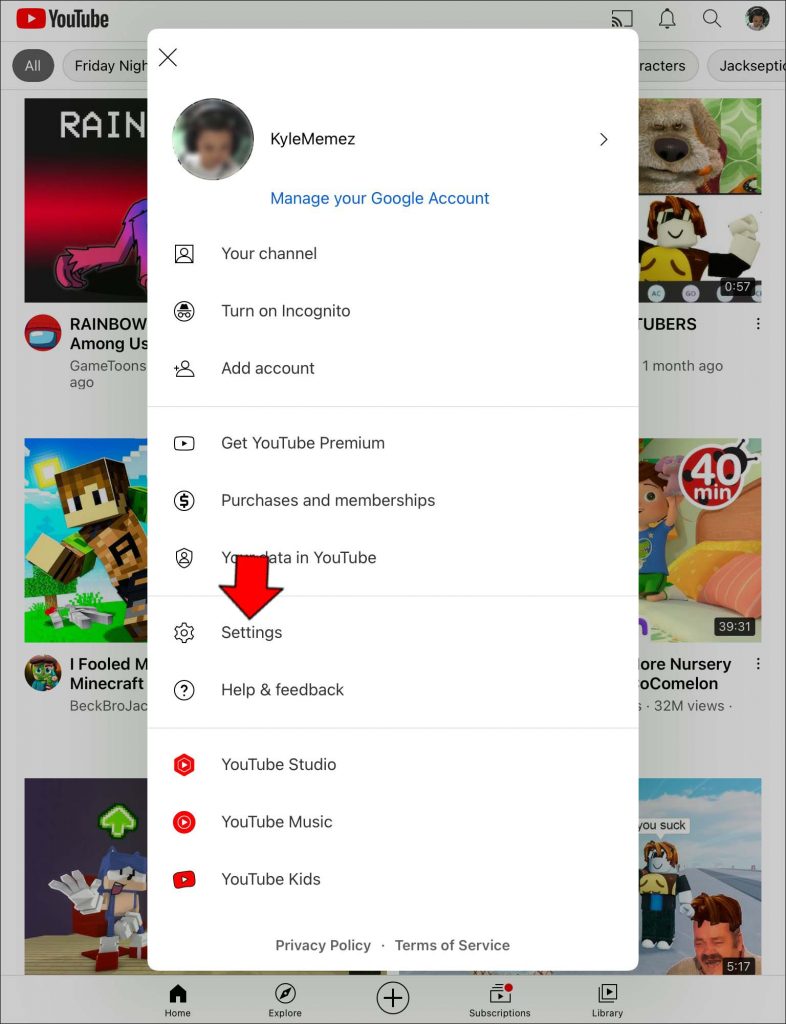Viewport: 786px width, 1024px height.
Task: Select the All filter chip
Action: (x=32, y=65)
